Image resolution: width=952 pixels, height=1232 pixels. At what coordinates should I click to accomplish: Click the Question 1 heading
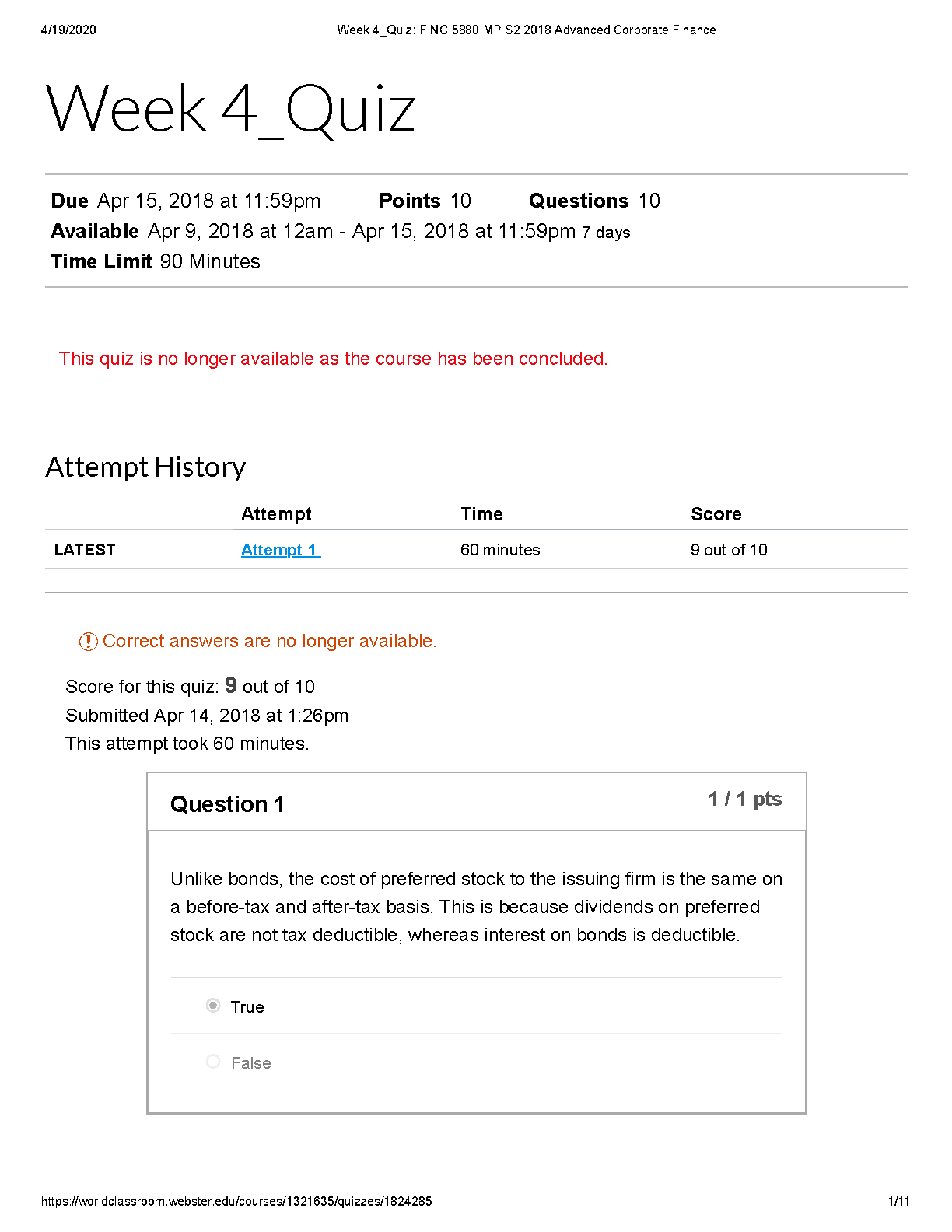point(227,804)
